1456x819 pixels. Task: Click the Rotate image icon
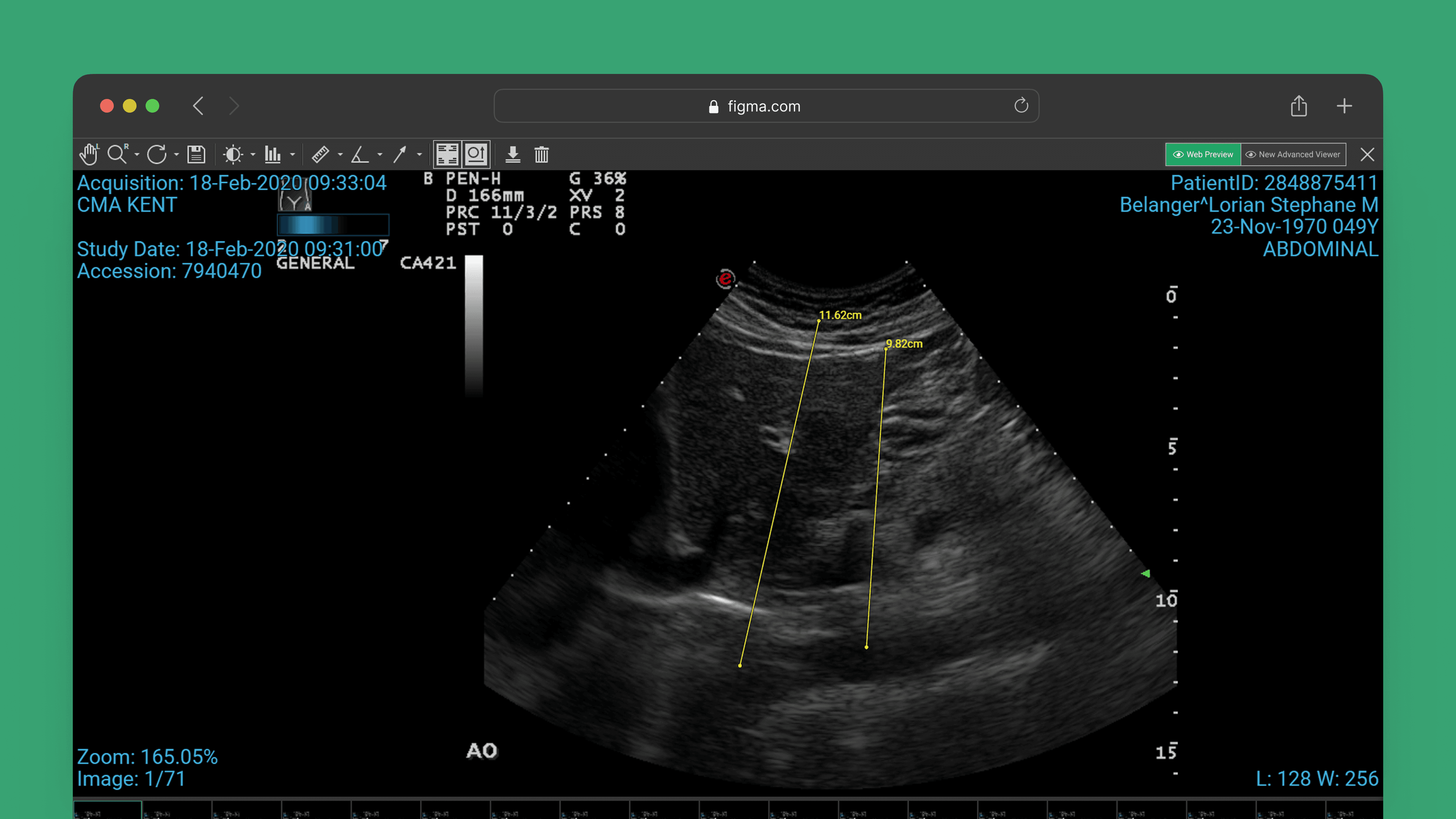pos(157,154)
